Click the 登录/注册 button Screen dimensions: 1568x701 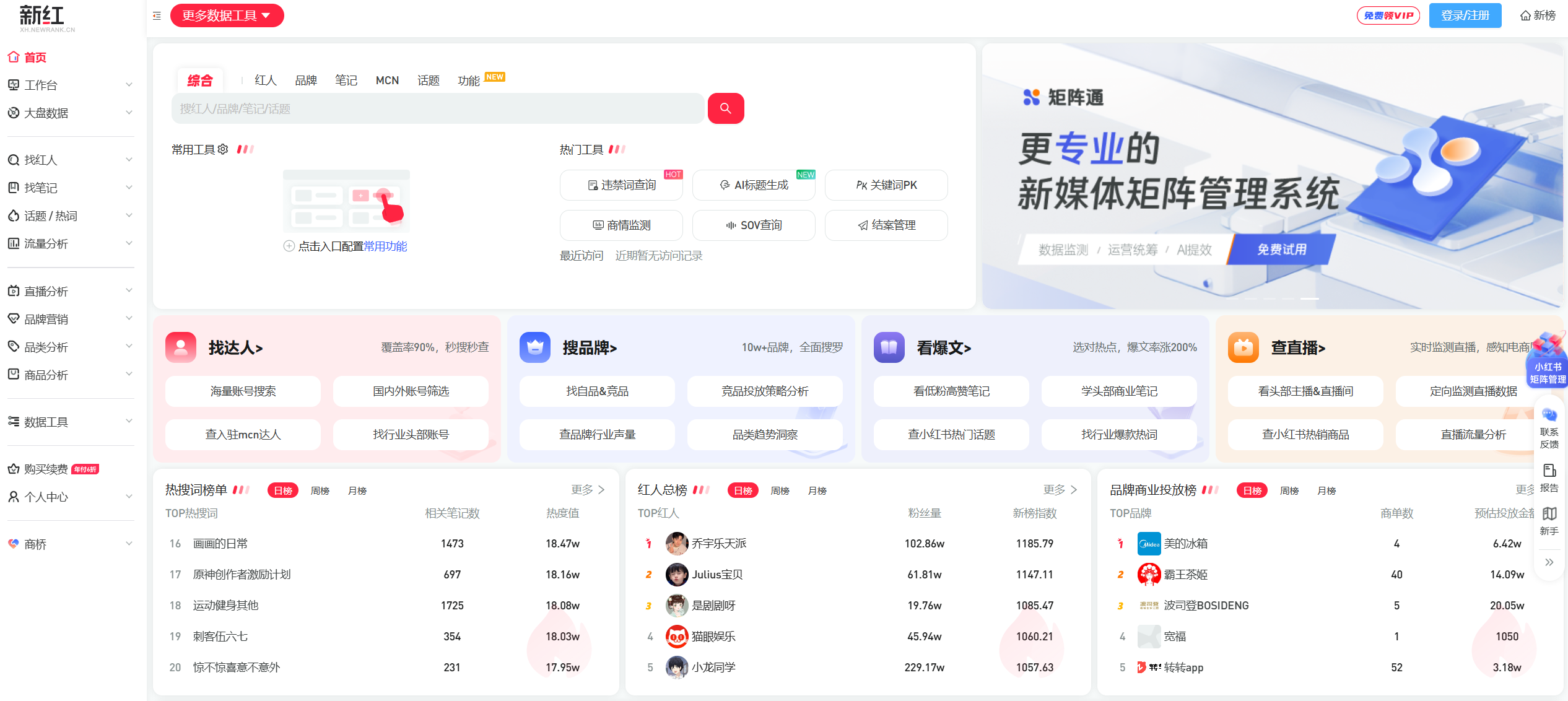click(x=1465, y=15)
